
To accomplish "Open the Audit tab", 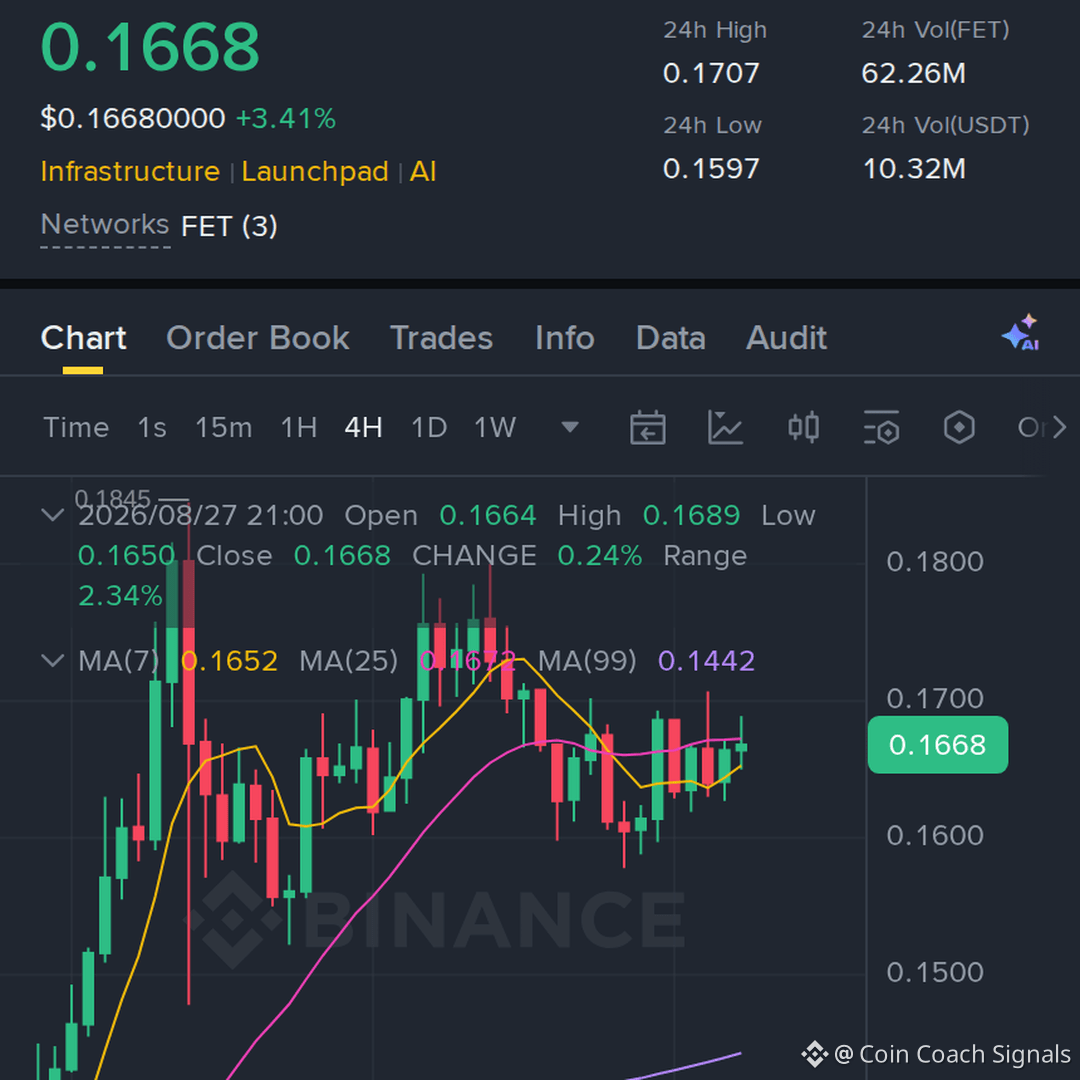I will [787, 338].
